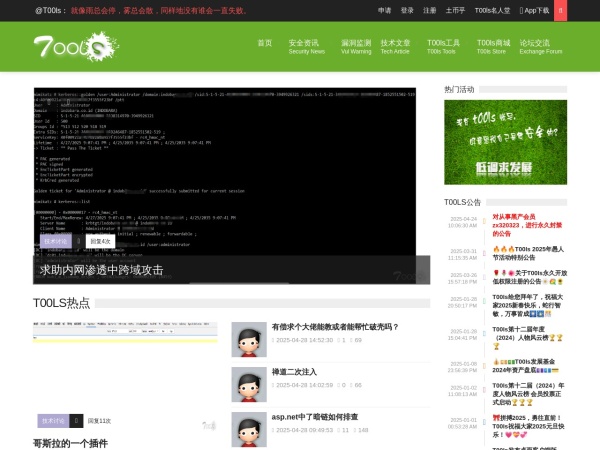Click the date 2025-03-31 11:15:35 AM
Screen dimensions: 600x450
(463, 254)
